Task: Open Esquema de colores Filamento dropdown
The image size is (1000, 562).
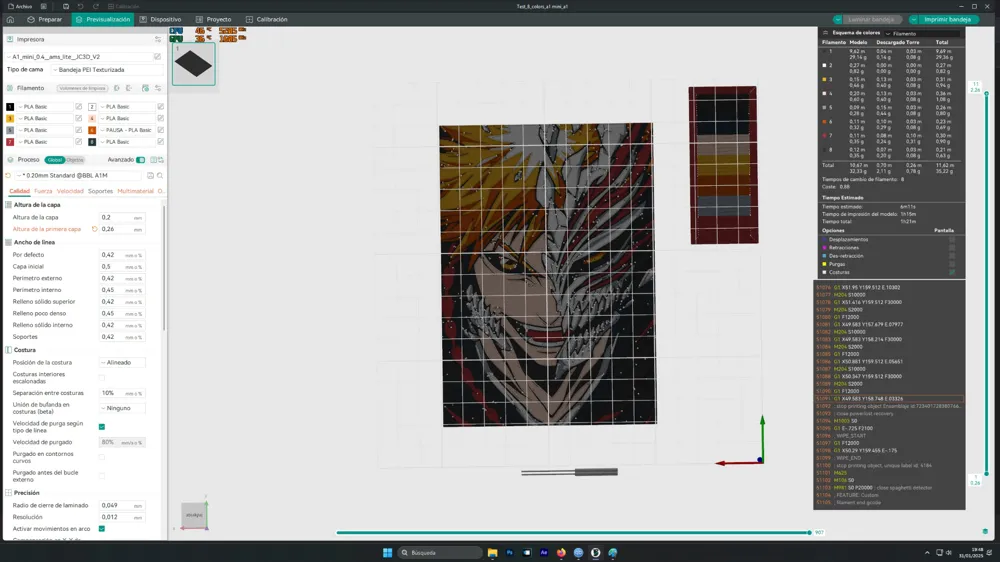Action: (924, 33)
